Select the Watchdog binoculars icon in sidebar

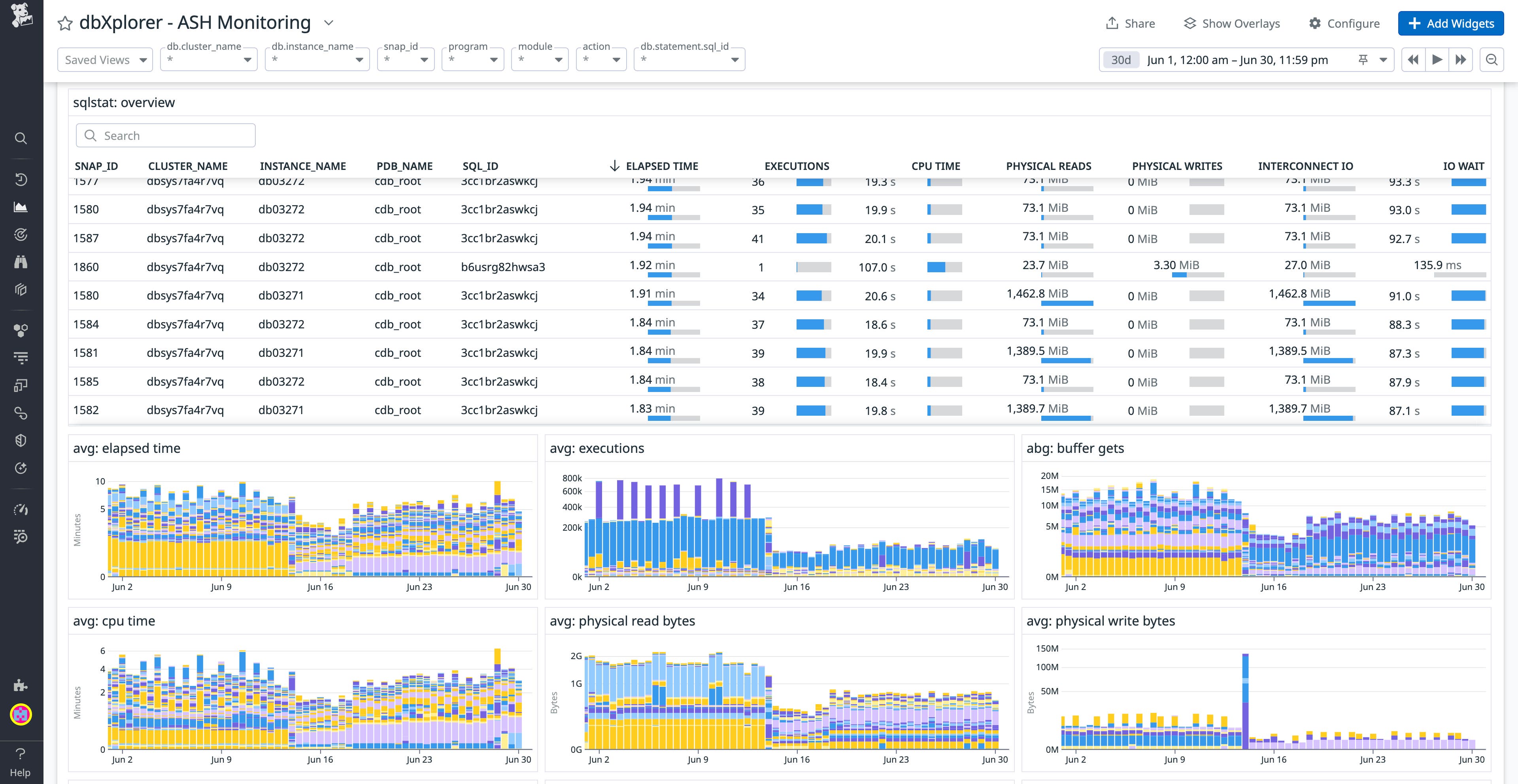click(x=21, y=261)
